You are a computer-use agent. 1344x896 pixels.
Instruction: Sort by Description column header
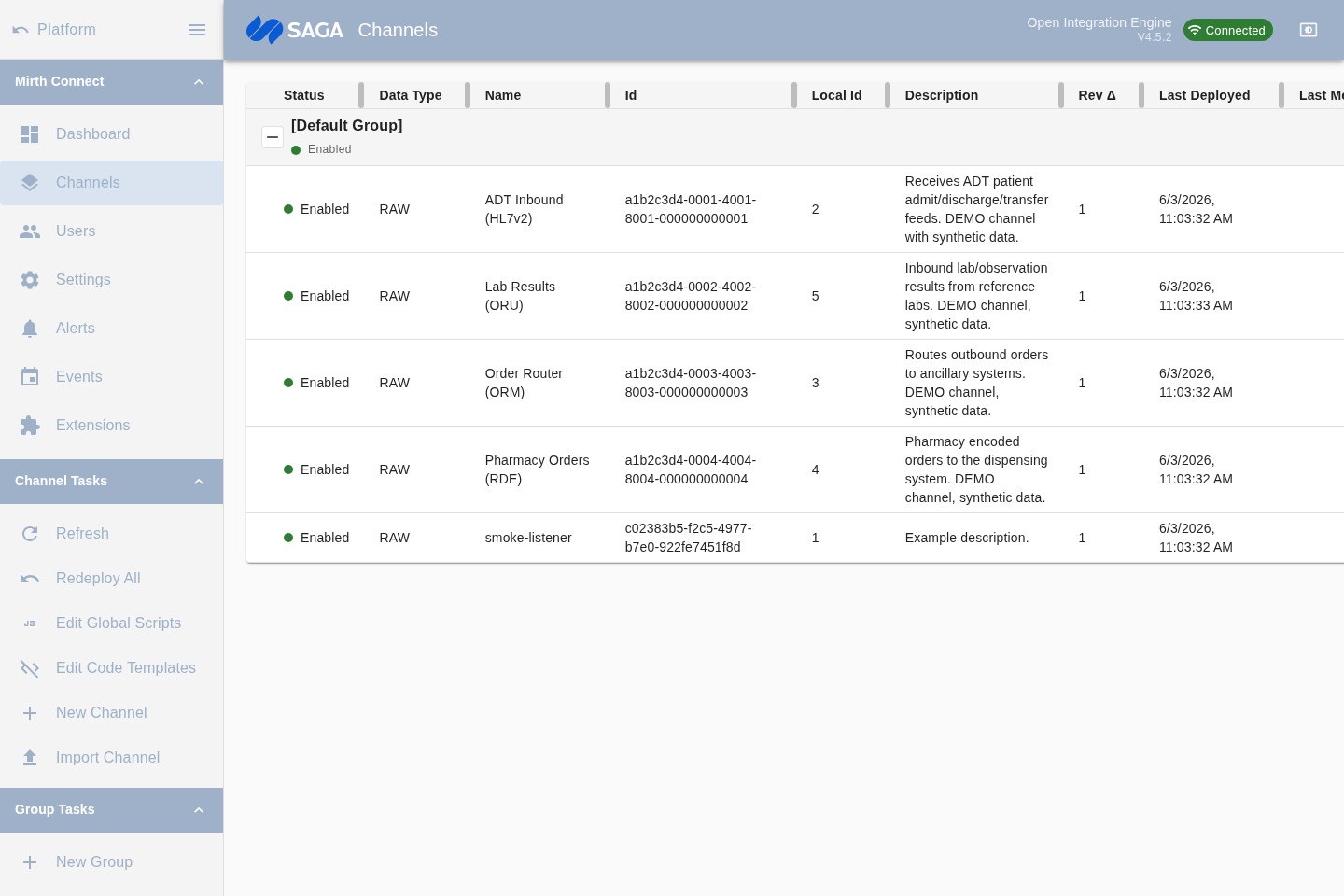coord(942,95)
